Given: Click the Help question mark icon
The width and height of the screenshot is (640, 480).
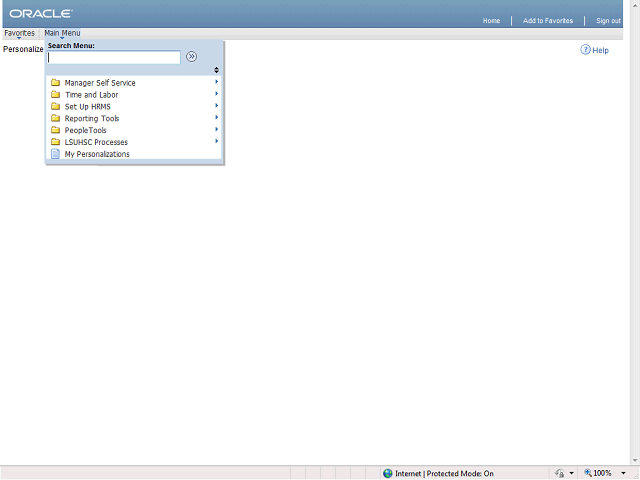Looking at the screenshot, I should pyautogui.click(x=585, y=50).
